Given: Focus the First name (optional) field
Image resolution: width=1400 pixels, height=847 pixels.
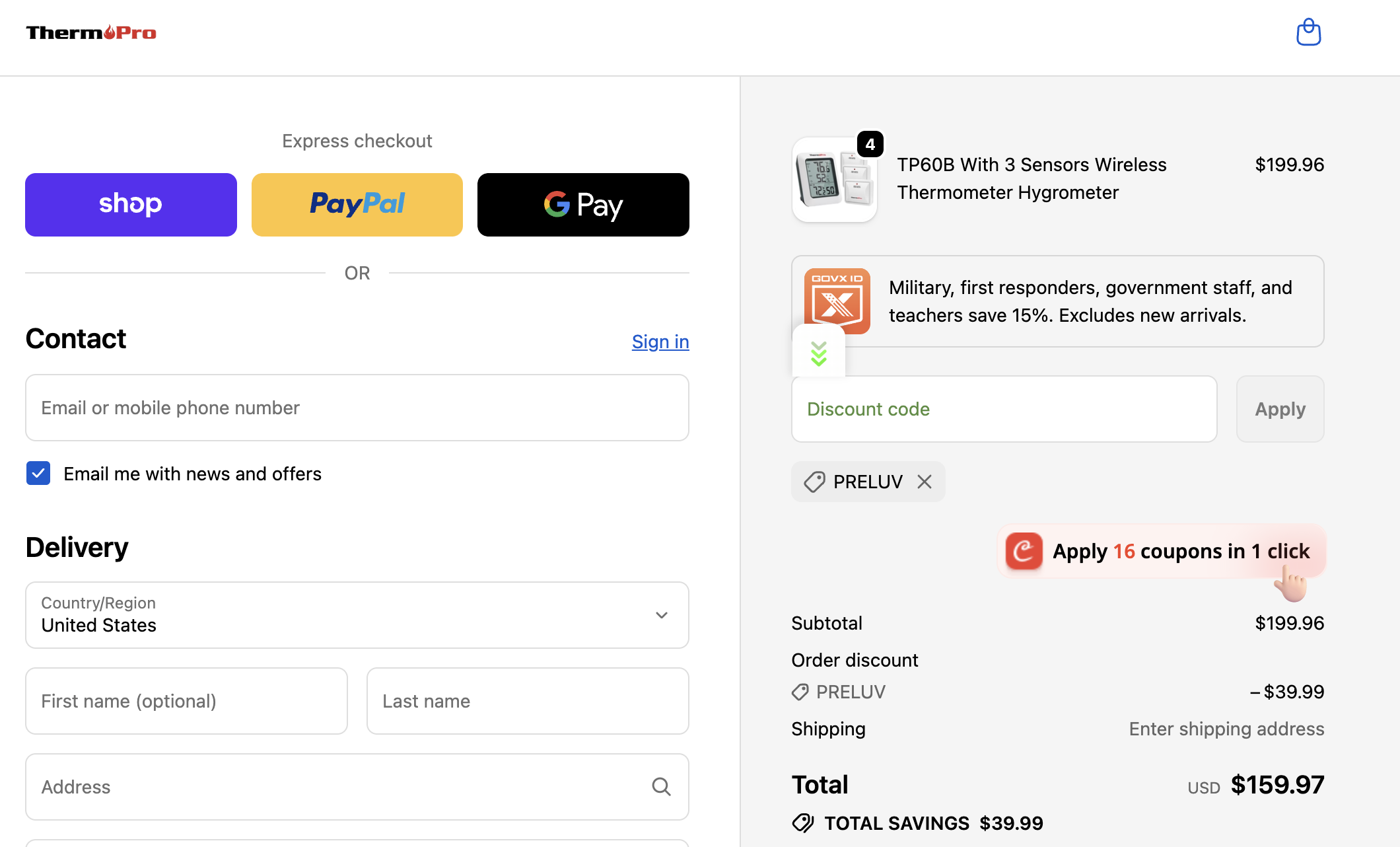Looking at the screenshot, I should (x=186, y=701).
